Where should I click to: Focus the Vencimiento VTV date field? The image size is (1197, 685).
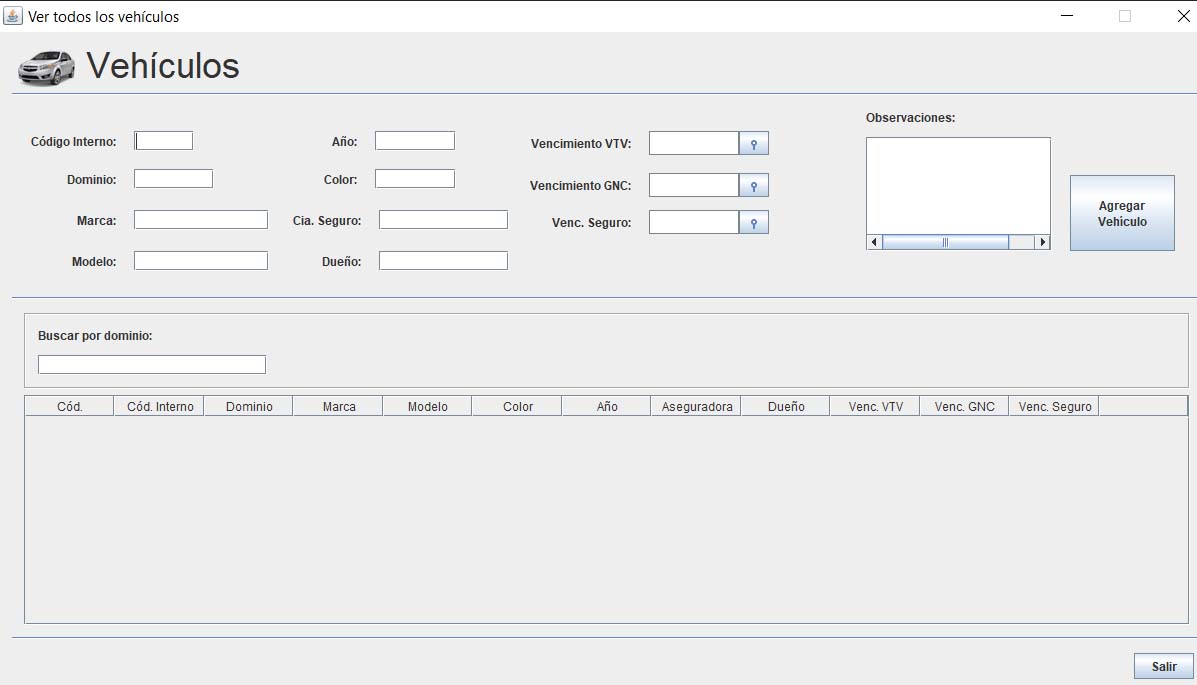693,144
